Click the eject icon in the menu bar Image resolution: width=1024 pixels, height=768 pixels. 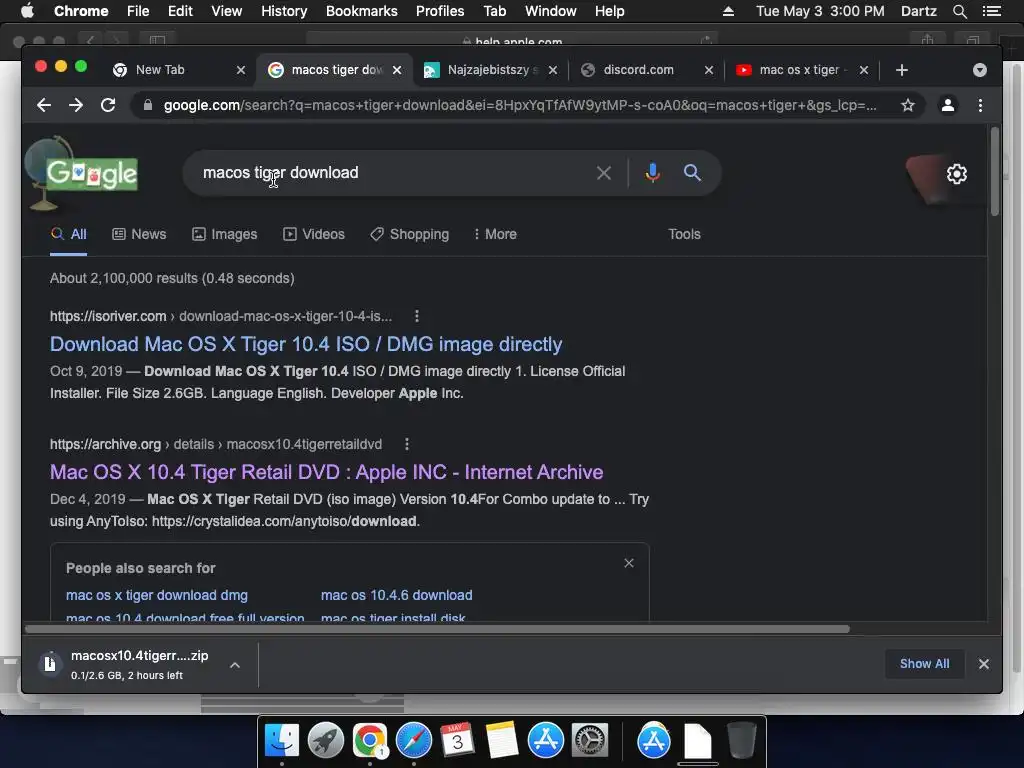[728, 11]
